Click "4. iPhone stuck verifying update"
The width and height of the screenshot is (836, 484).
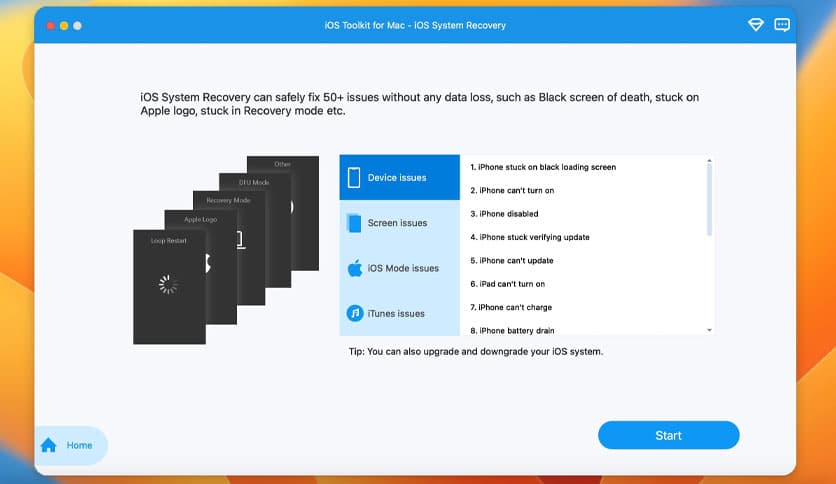coord(529,237)
